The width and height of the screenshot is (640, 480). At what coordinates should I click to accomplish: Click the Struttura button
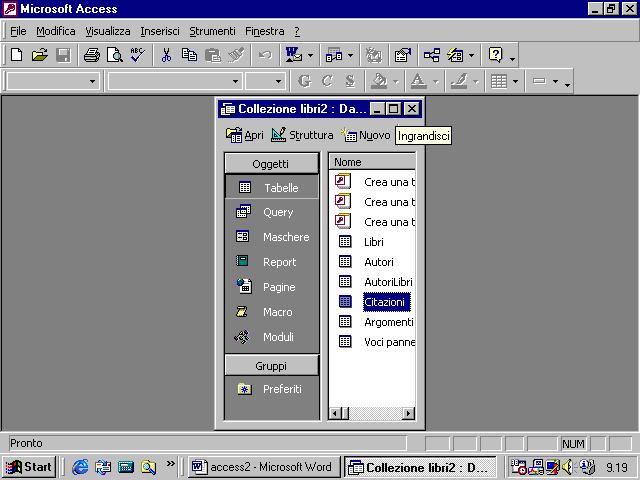pyautogui.click(x=302, y=135)
